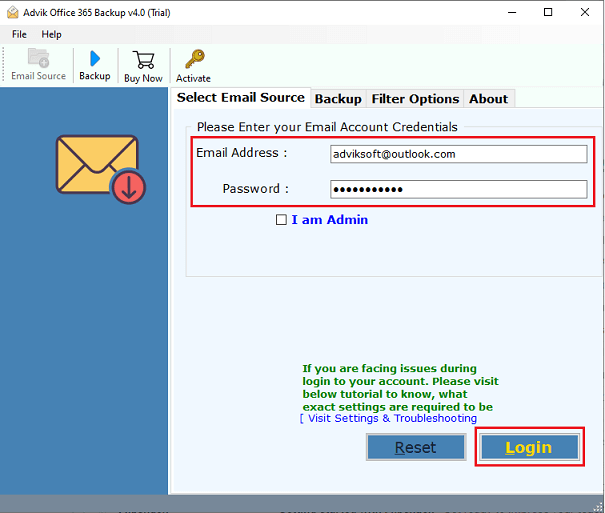The height and width of the screenshot is (513, 605).
Task: Enable the I am Admin checkbox
Action: (x=281, y=220)
